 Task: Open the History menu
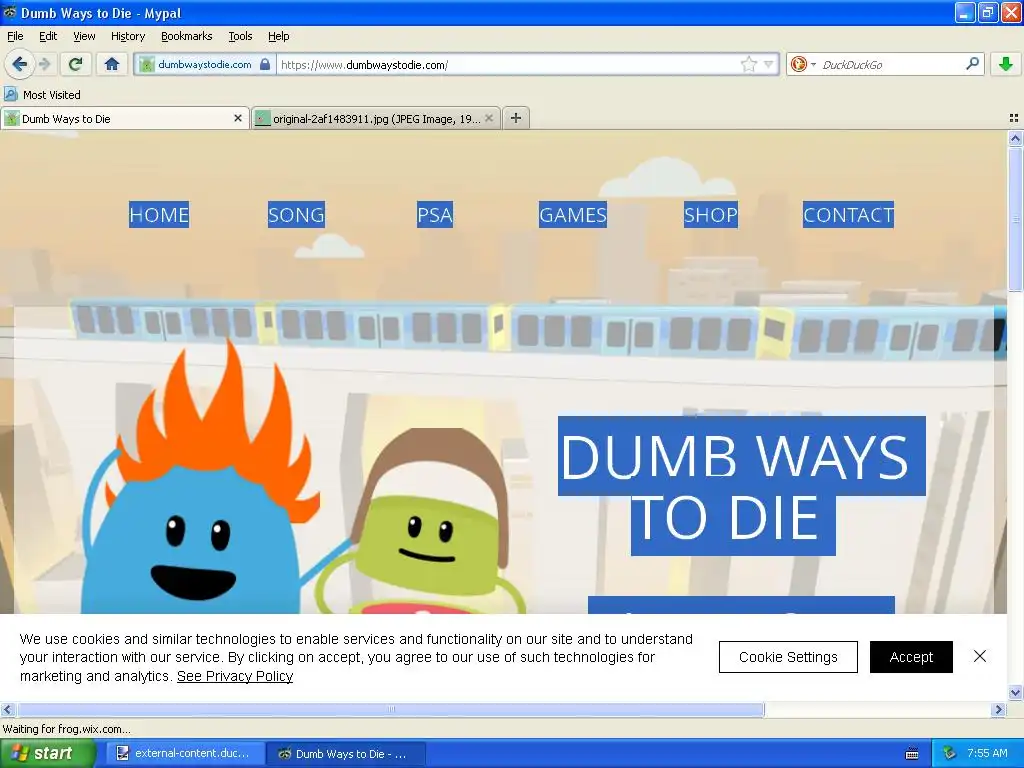pos(128,36)
